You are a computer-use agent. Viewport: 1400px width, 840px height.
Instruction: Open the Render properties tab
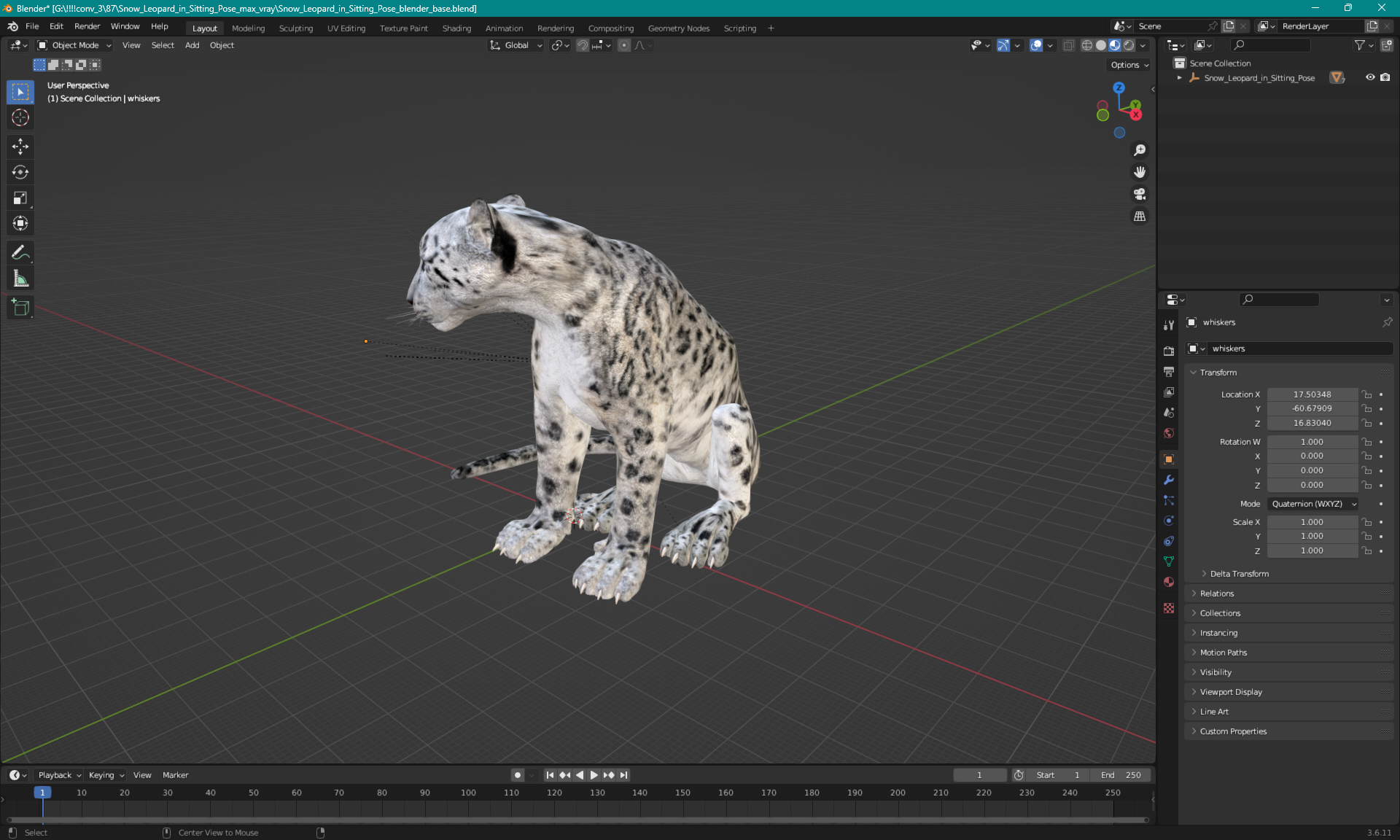click(x=1169, y=351)
